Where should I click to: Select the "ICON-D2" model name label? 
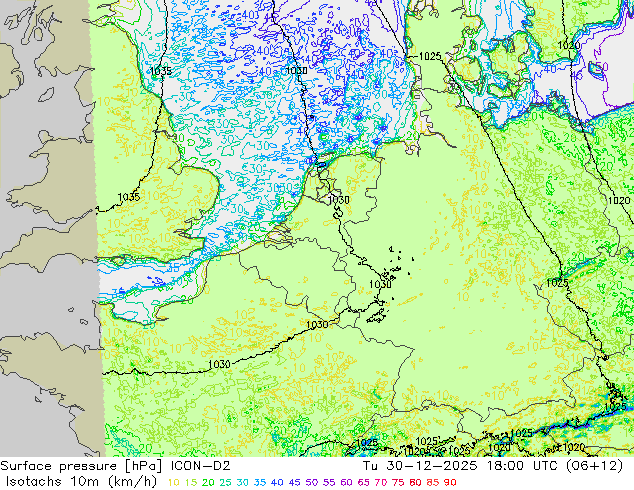coord(201,466)
